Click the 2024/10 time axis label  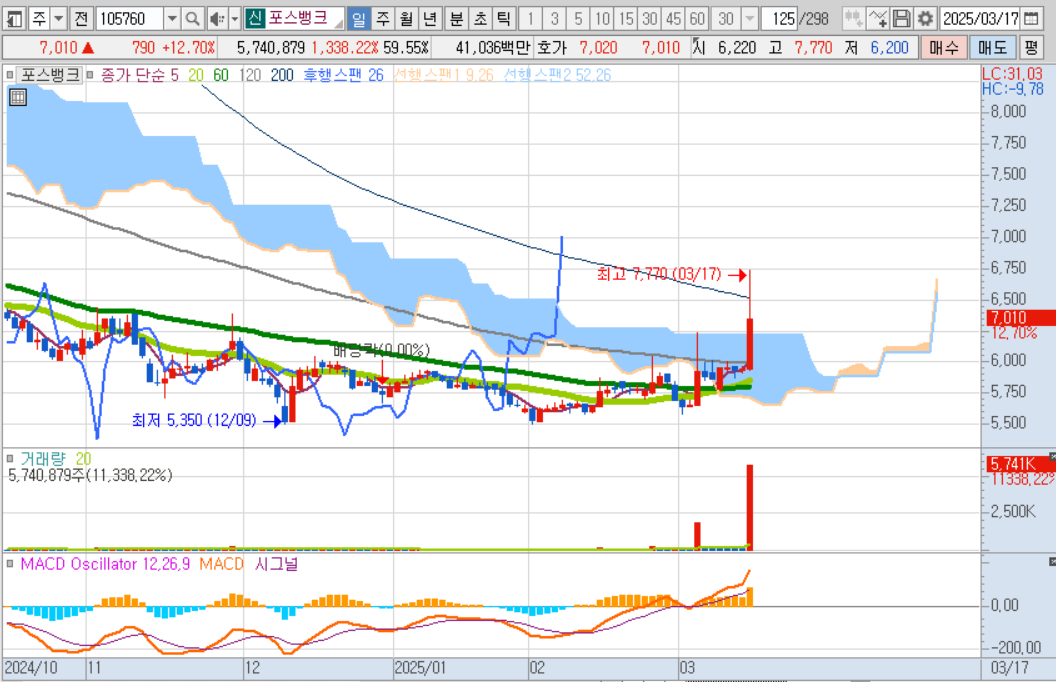[31, 669]
